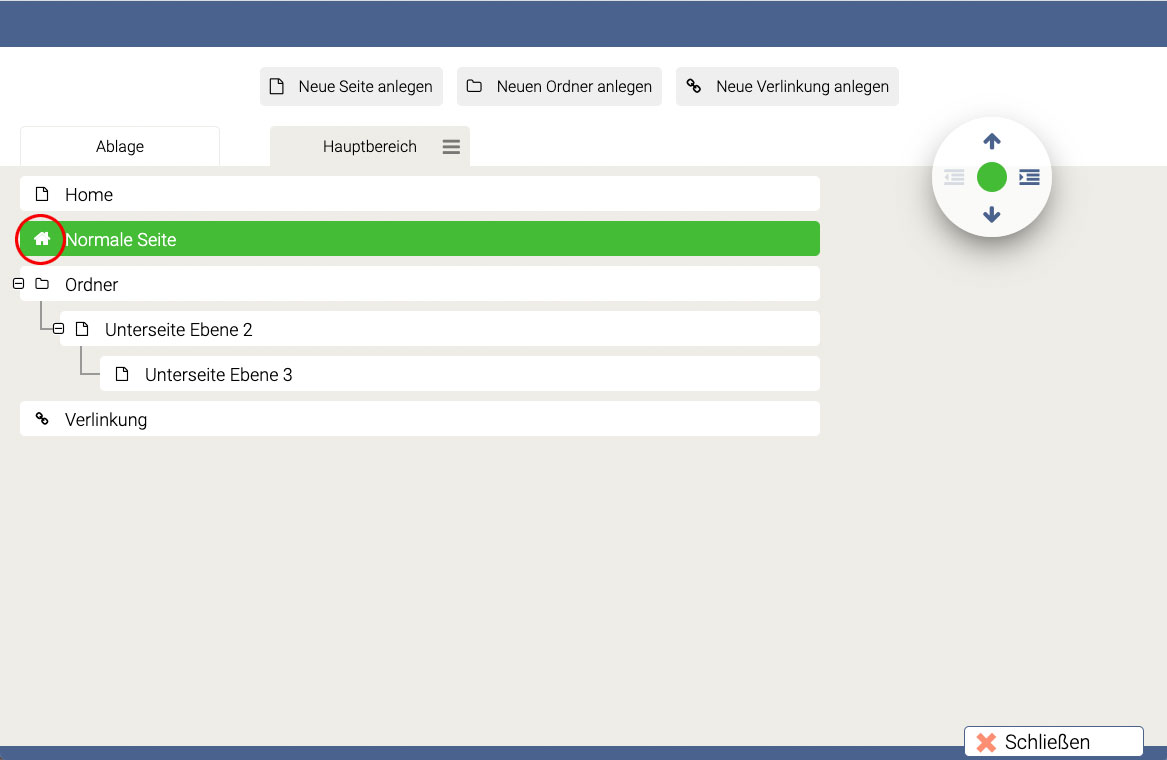Click the page icon beside Home
Screen dimensions: 1167x760
tap(42, 194)
